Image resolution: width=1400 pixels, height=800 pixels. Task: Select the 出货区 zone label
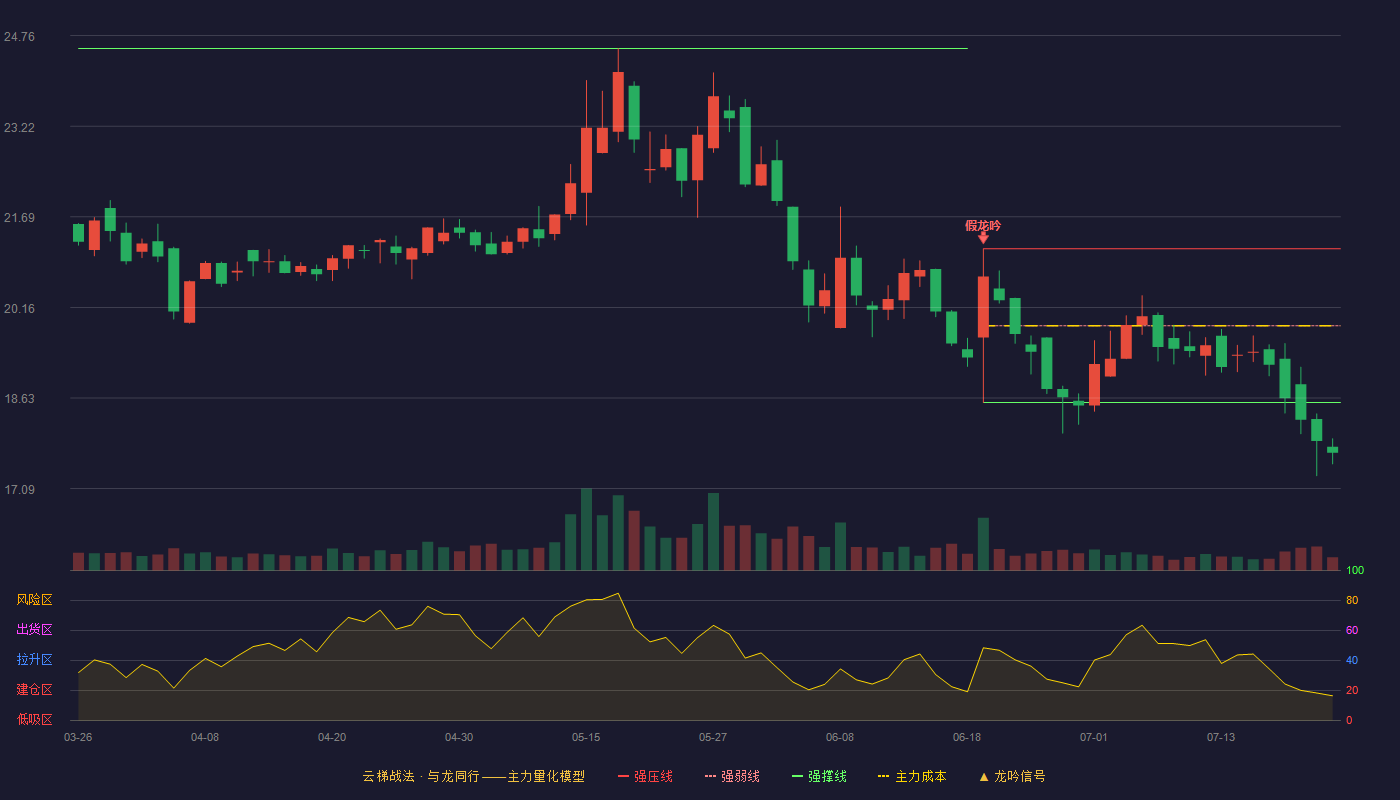click(34, 630)
